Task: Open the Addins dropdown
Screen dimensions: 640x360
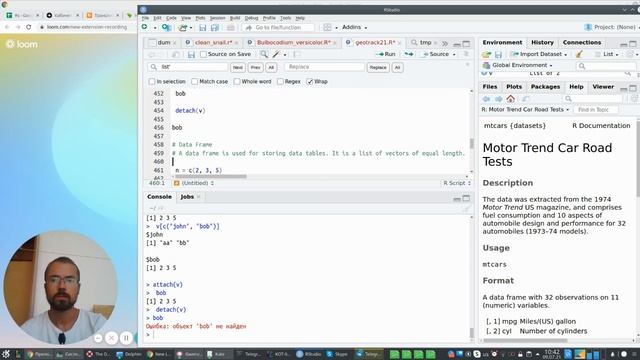Action: (354, 27)
